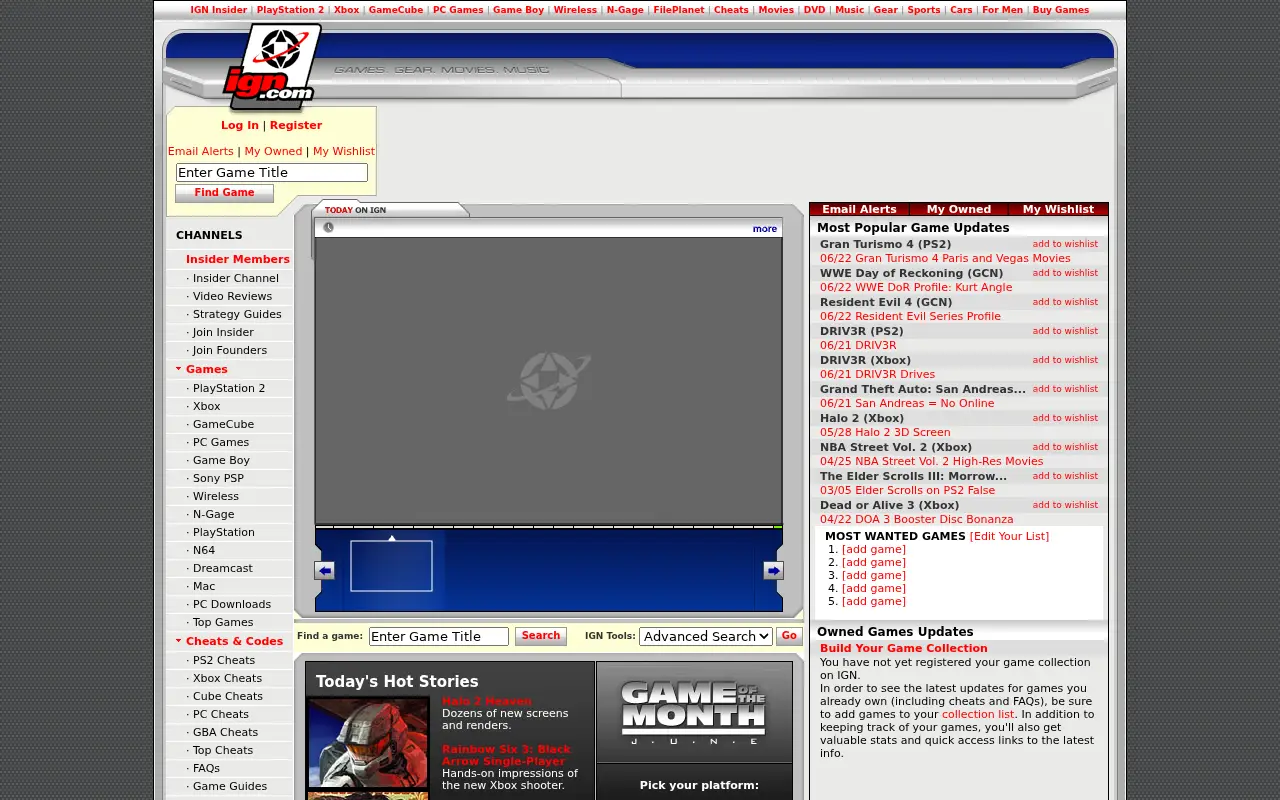Image resolution: width=1280 pixels, height=800 pixels.
Task: Click the more link in the Today panel
Action: (765, 229)
